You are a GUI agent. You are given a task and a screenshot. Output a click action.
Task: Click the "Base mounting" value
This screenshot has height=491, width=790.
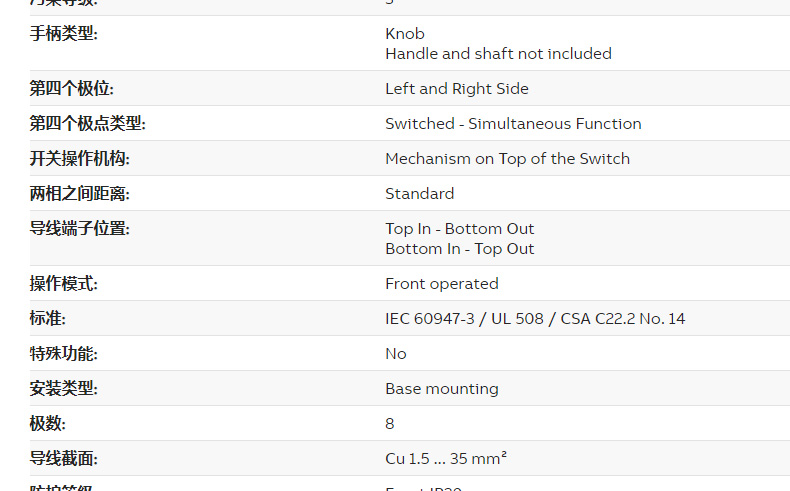(442, 389)
